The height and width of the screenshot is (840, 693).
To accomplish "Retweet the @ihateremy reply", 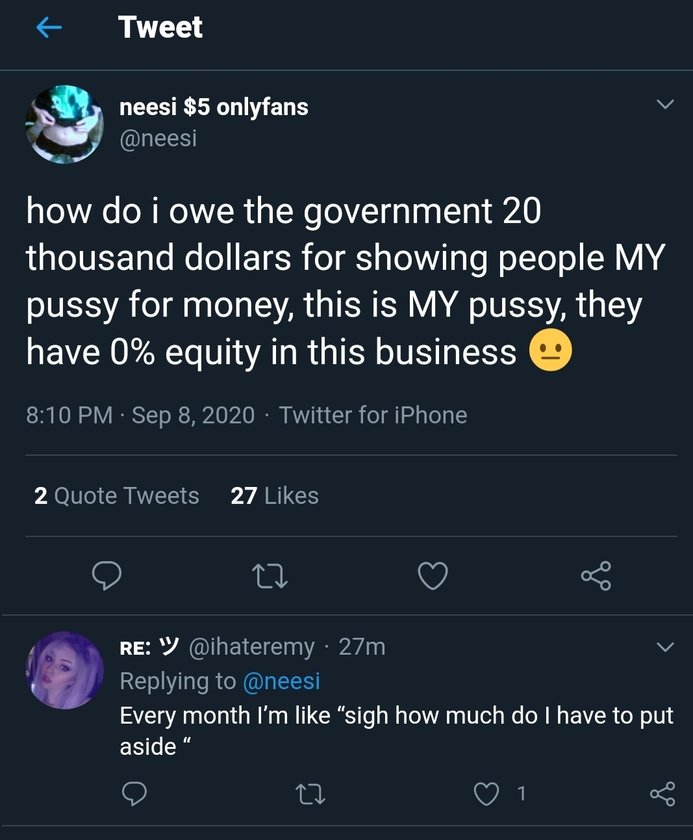I will pos(311,794).
